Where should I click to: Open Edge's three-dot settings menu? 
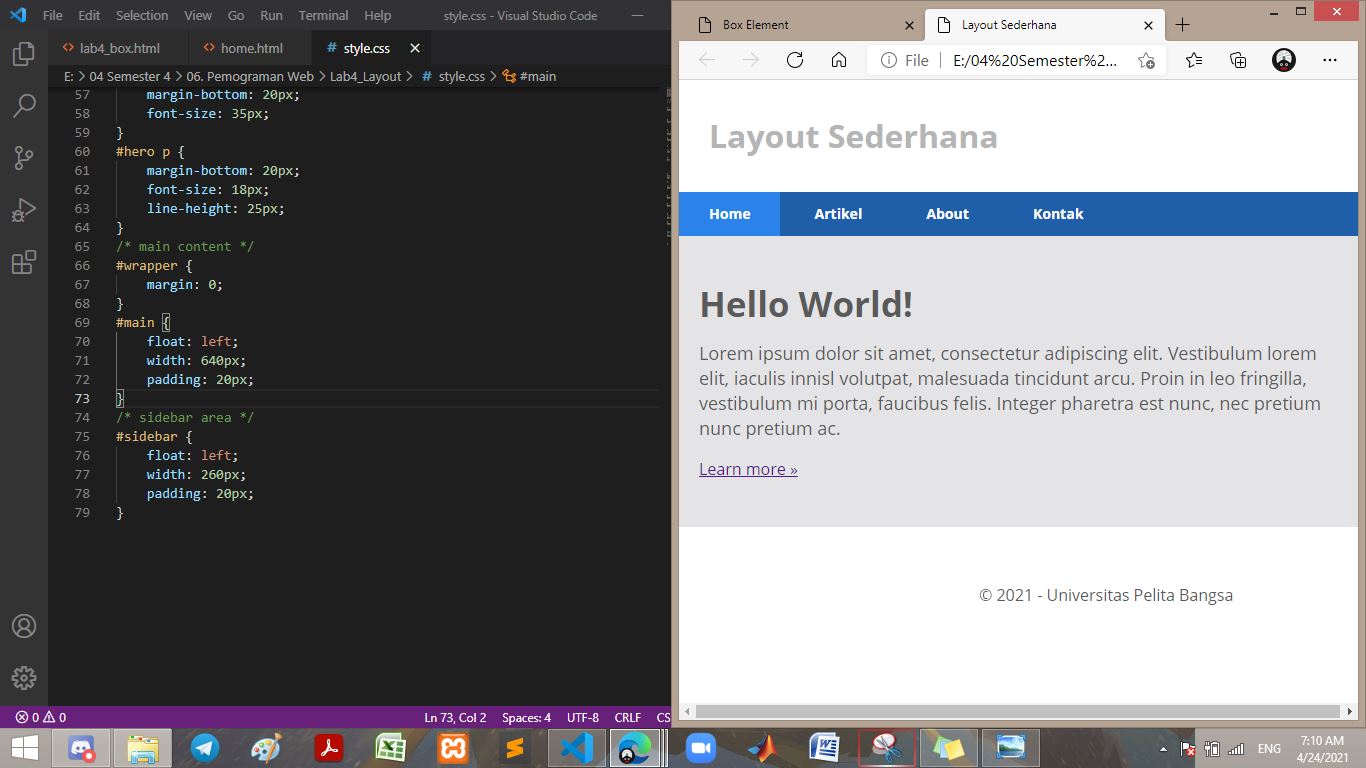click(x=1330, y=60)
